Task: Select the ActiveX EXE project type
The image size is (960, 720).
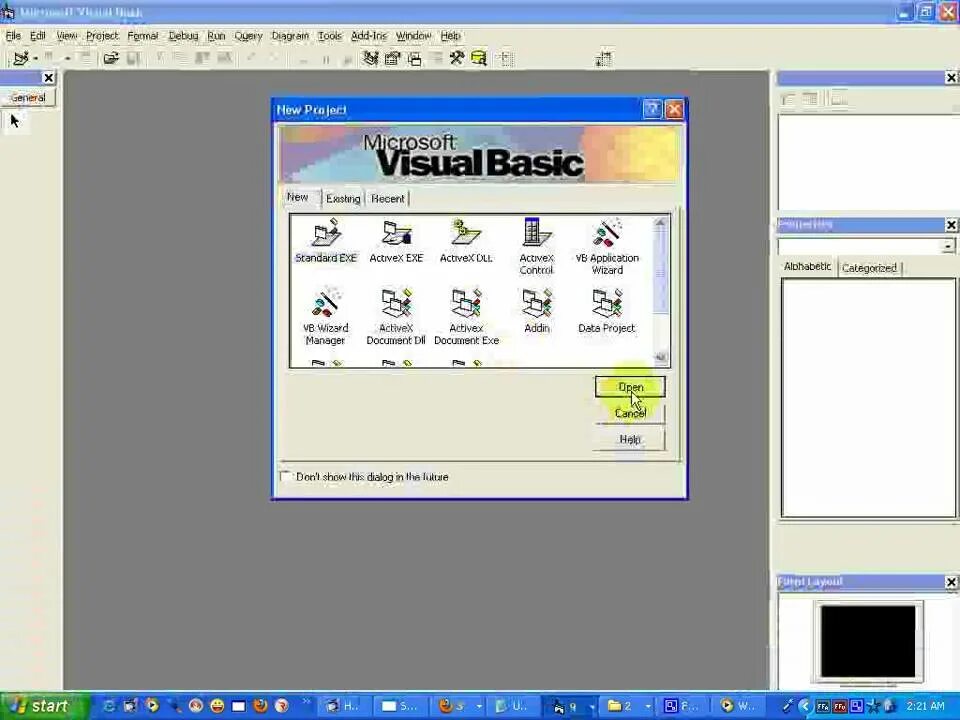Action: [x=396, y=241]
